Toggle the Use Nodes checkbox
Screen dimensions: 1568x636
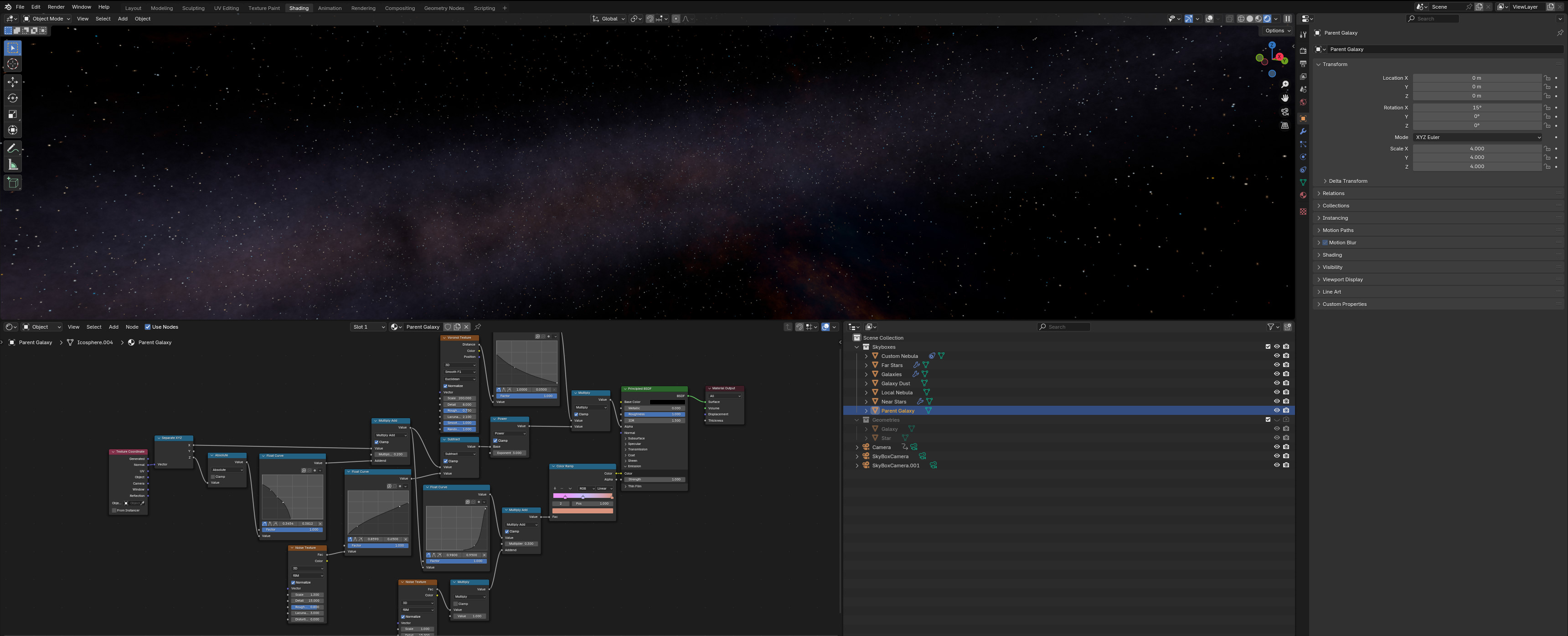[x=147, y=327]
